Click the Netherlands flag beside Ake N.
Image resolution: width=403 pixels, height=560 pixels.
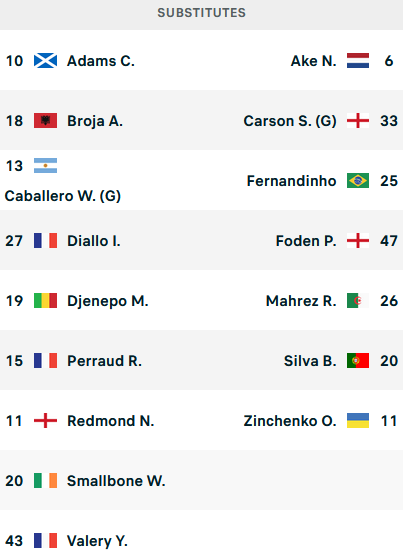tap(358, 61)
